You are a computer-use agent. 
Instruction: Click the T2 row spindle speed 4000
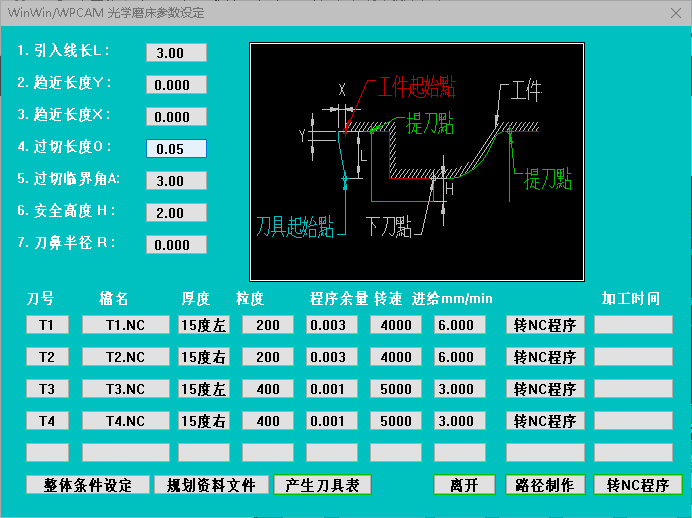(x=396, y=357)
